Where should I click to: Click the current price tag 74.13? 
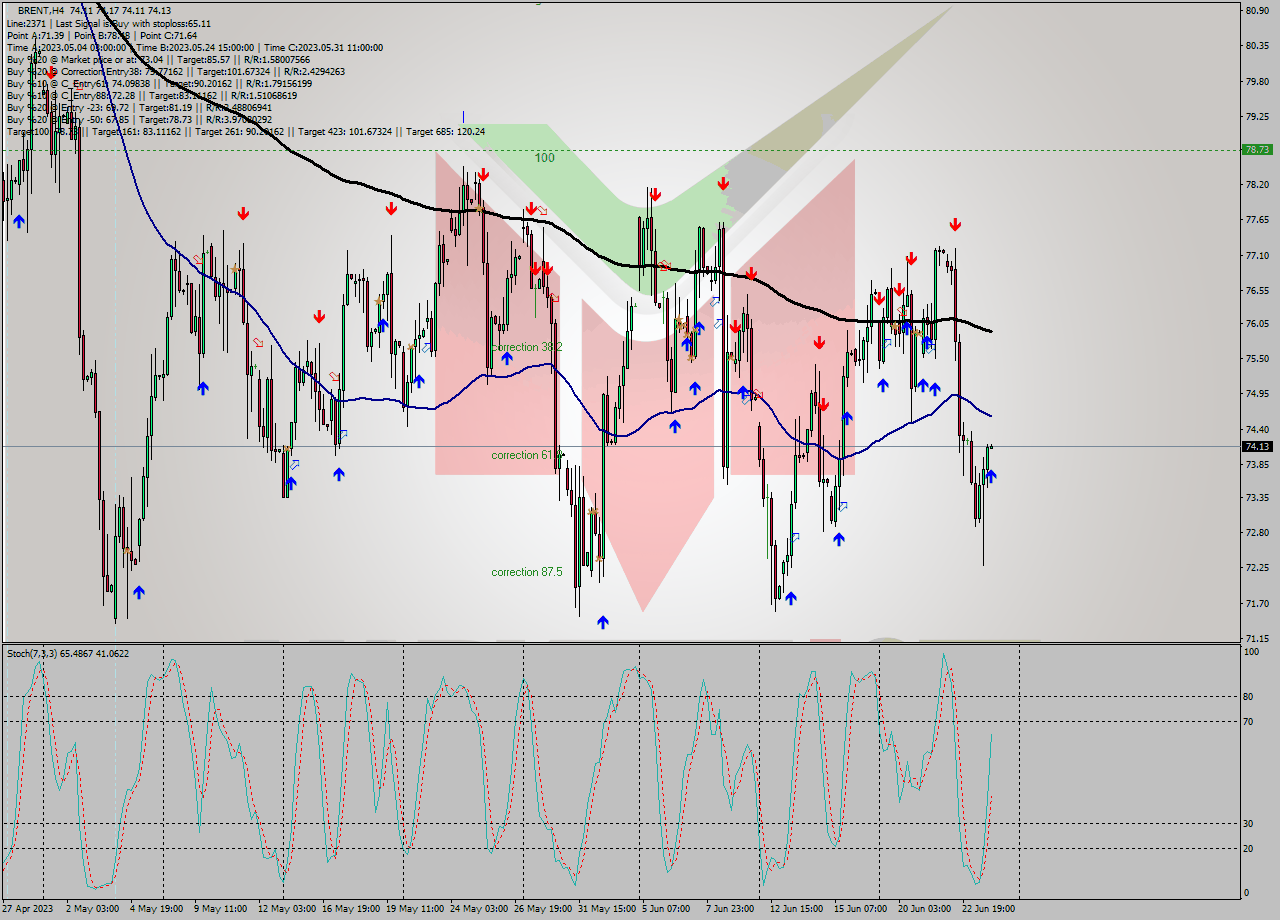[1257, 446]
